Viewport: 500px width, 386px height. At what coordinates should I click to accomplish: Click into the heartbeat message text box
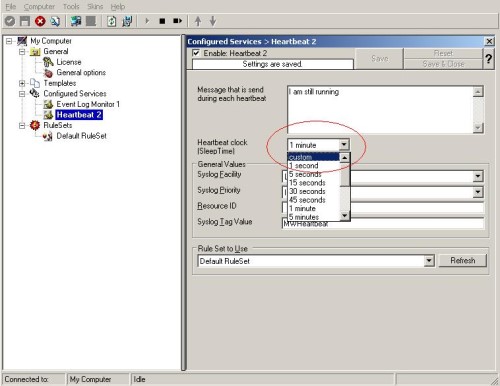380,109
